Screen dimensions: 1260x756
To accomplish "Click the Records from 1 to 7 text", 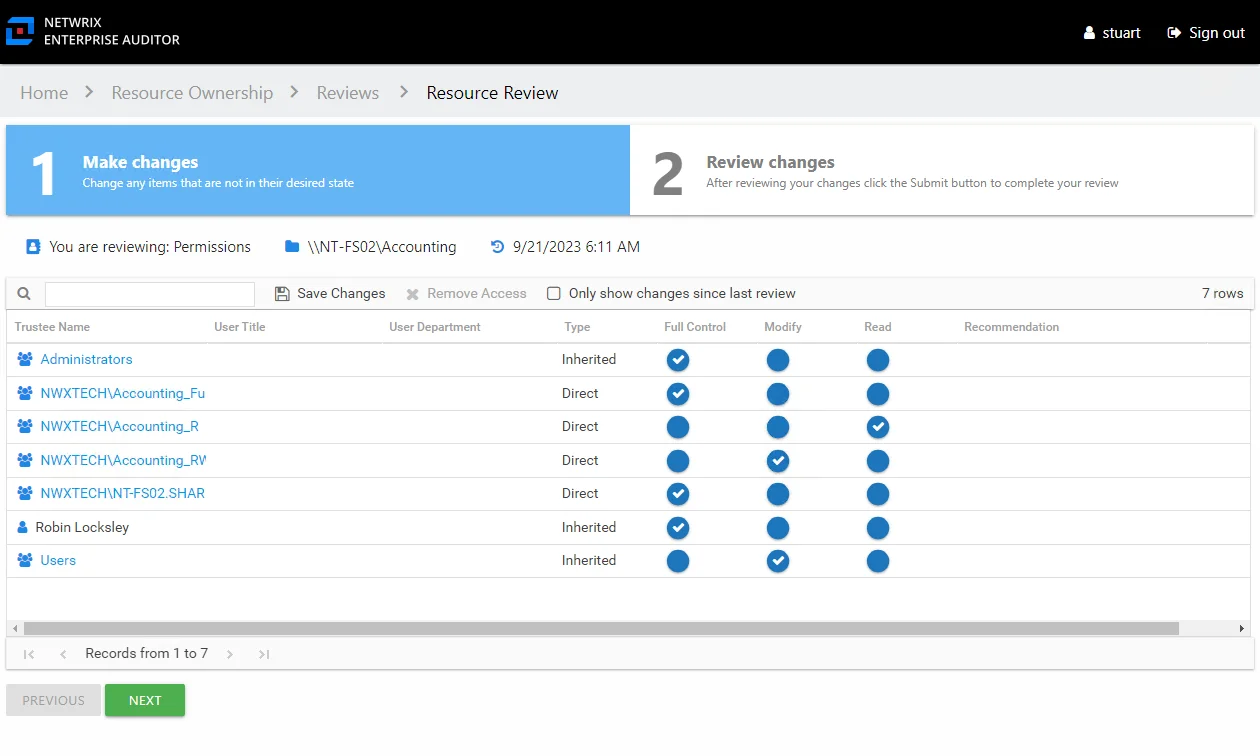I will click(x=146, y=654).
